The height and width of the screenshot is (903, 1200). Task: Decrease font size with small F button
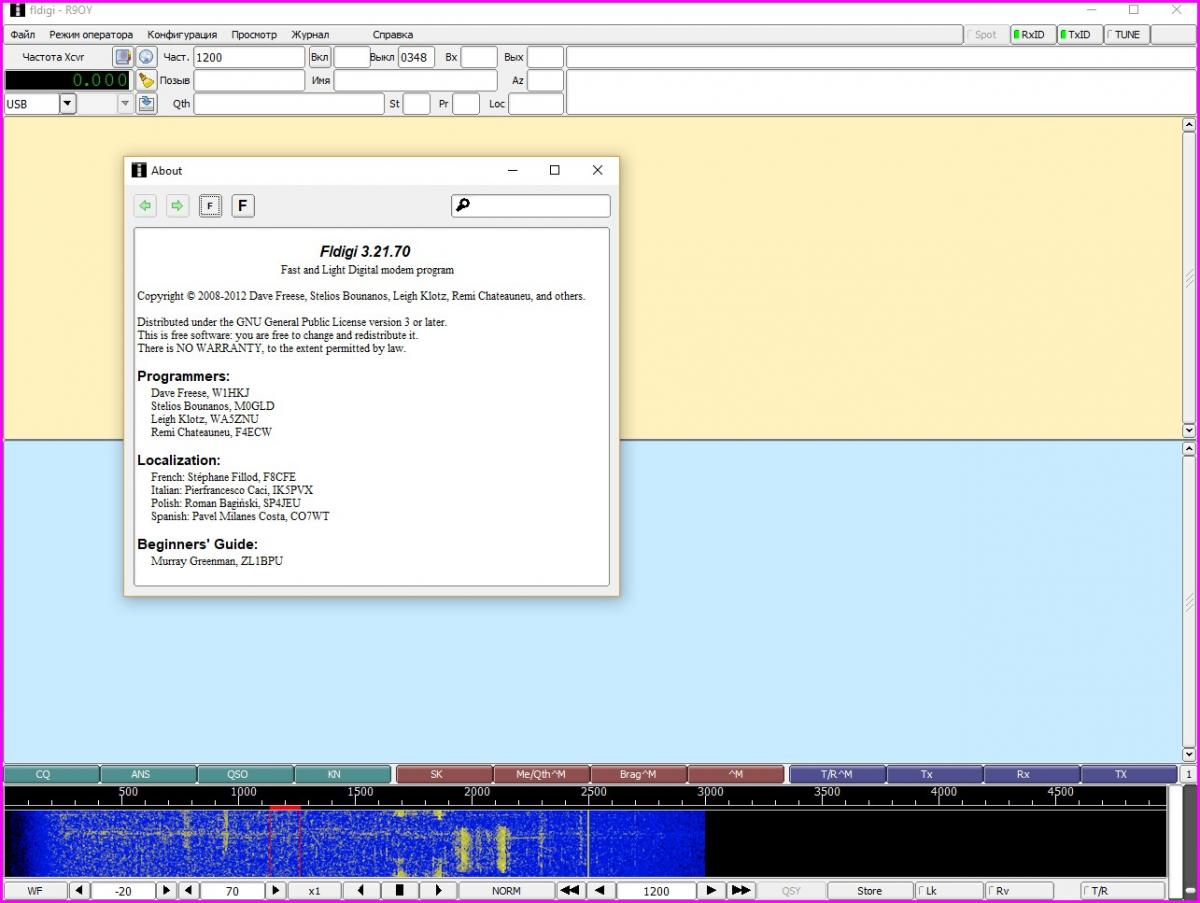coord(210,206)
